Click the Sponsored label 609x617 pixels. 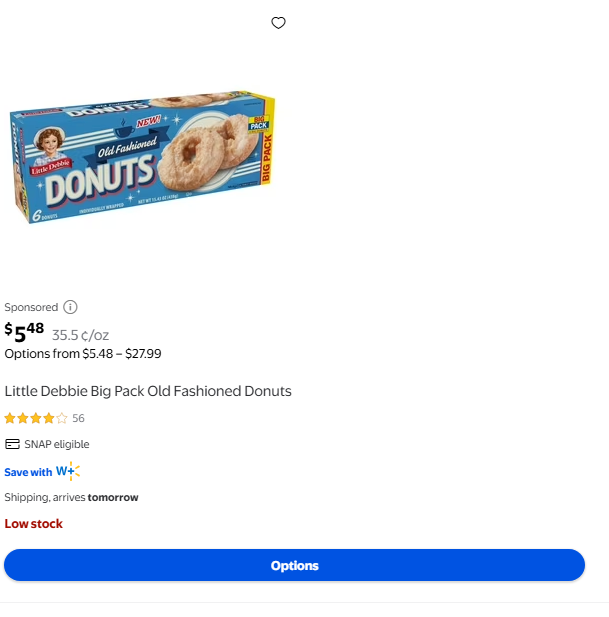click(31, 307)
